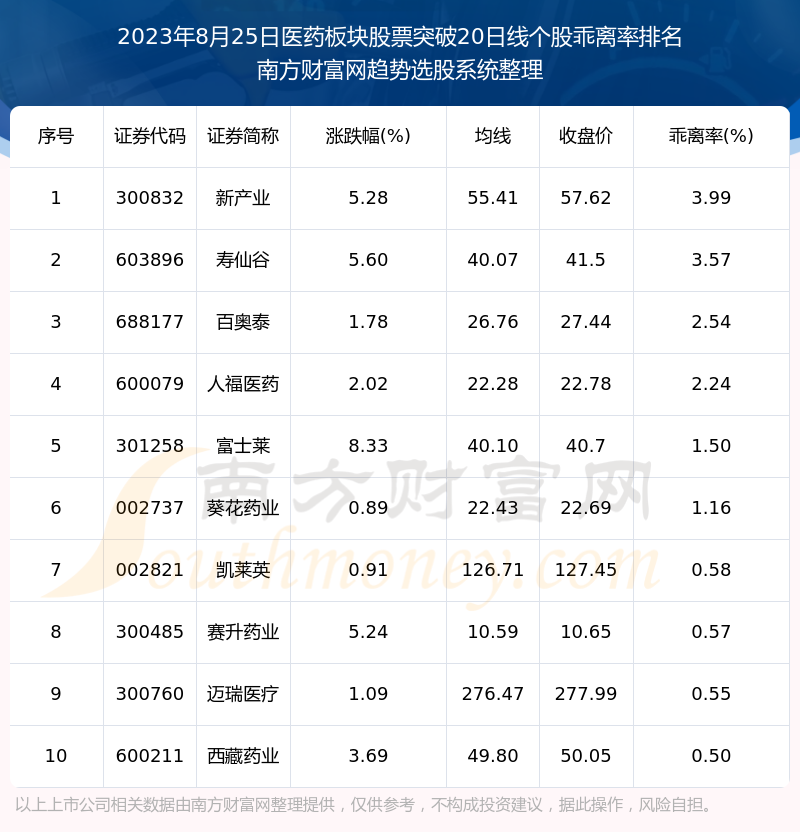Select stock code 603896

150,260
